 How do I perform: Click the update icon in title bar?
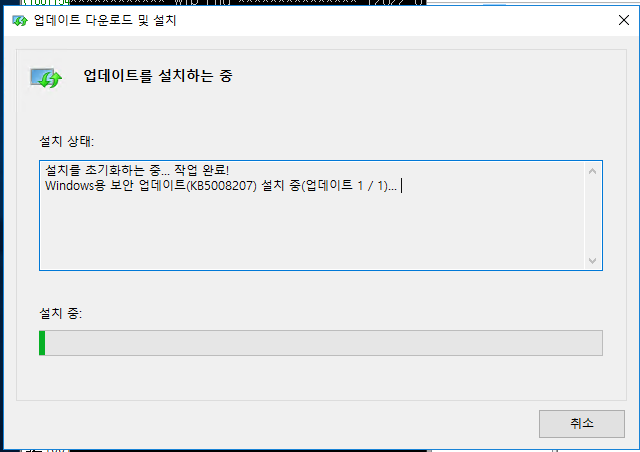(x=20, y=20)
